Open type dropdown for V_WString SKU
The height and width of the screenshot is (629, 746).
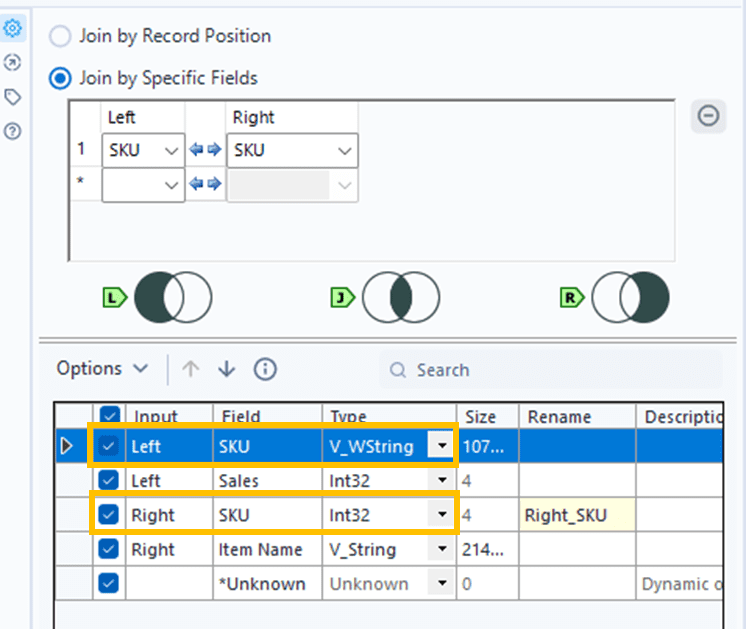click(x=441, y=447)
